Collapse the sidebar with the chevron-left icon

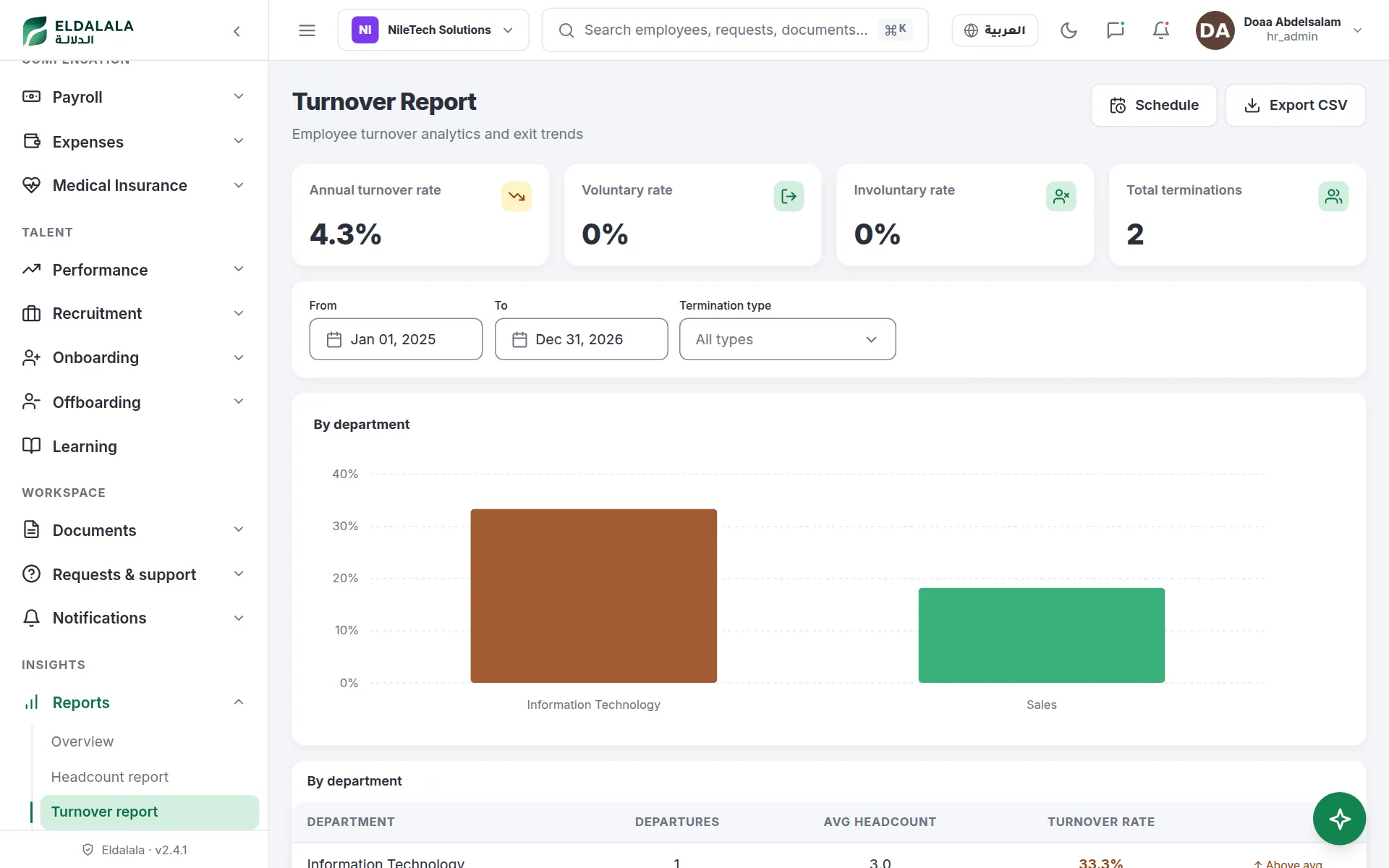[237, 31]
